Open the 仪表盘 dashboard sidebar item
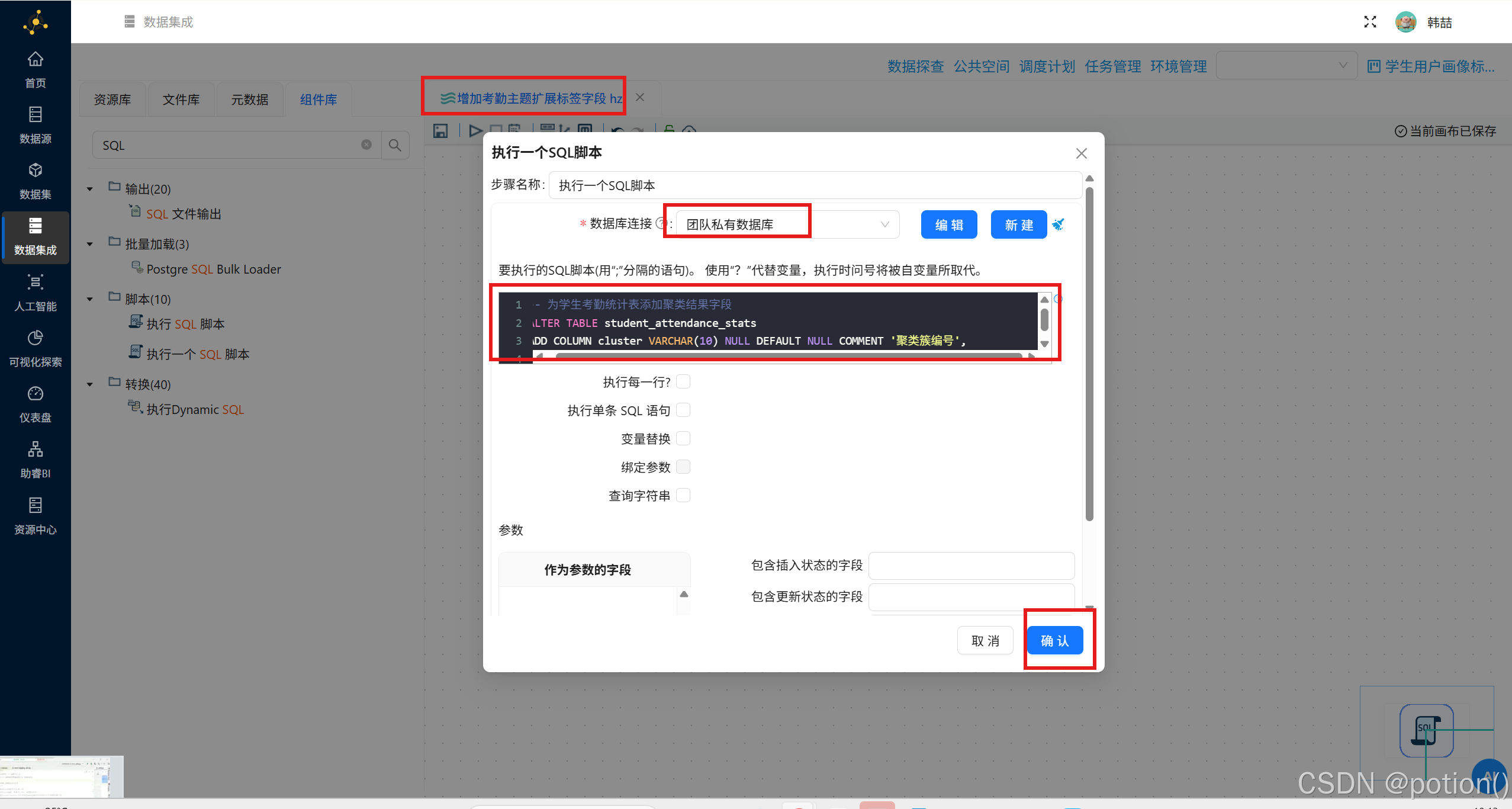The width and height of the screenshot is (1512, 809). coord(36,404)
